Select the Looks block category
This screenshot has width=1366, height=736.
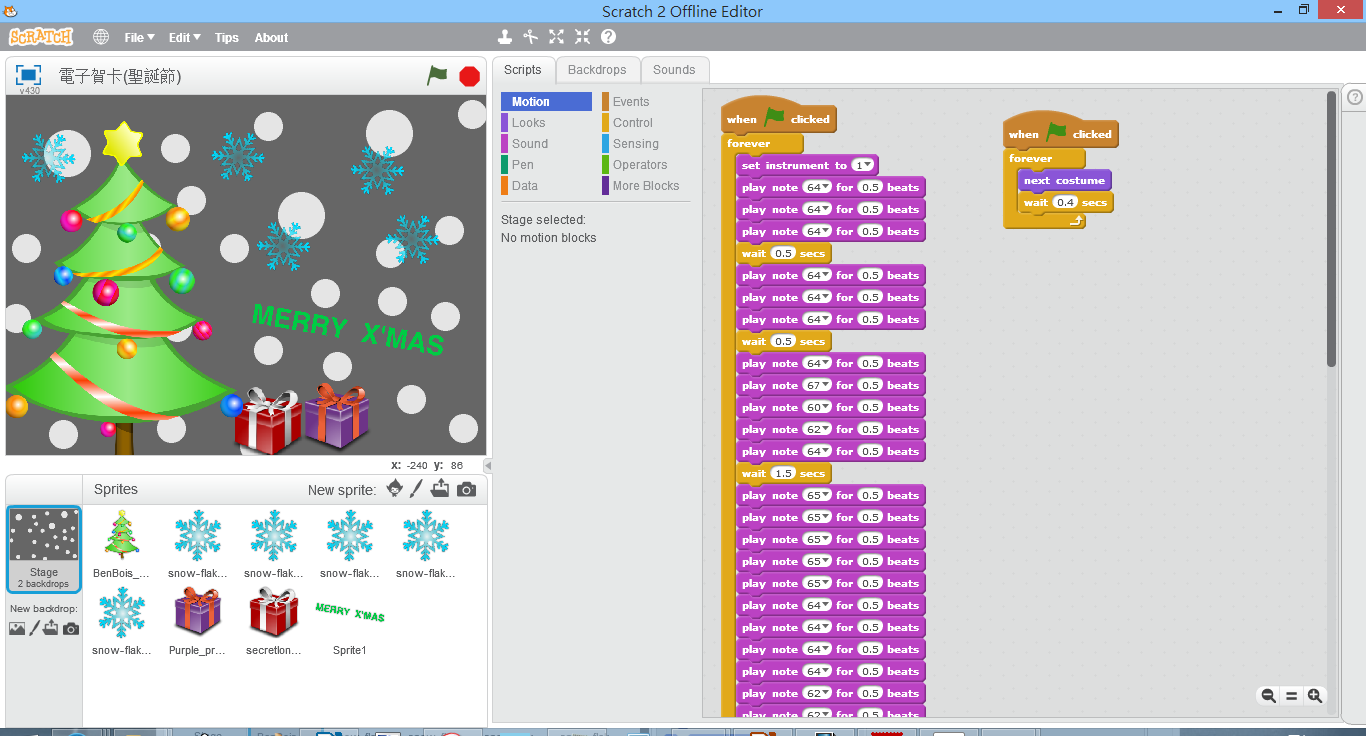point(528,123)
